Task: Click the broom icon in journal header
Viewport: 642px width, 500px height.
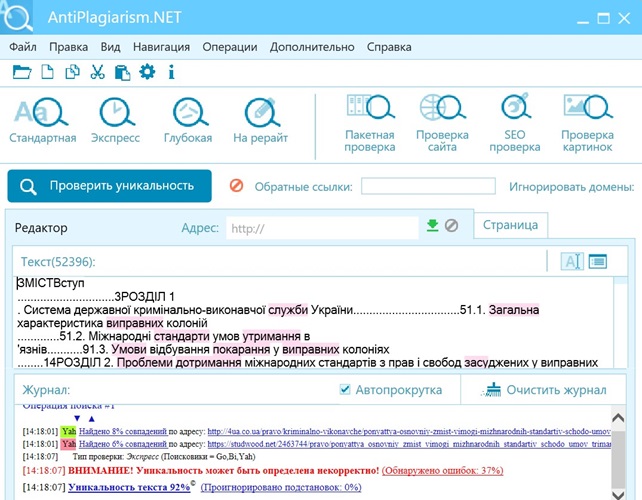Action: 491,390
